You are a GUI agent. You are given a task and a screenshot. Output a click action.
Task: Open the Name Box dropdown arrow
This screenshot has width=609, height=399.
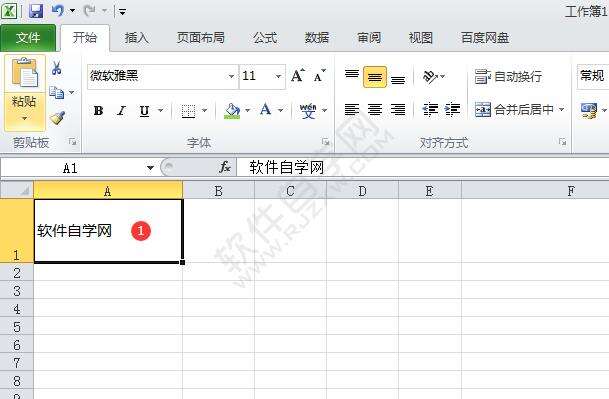[x=150, y=168]
